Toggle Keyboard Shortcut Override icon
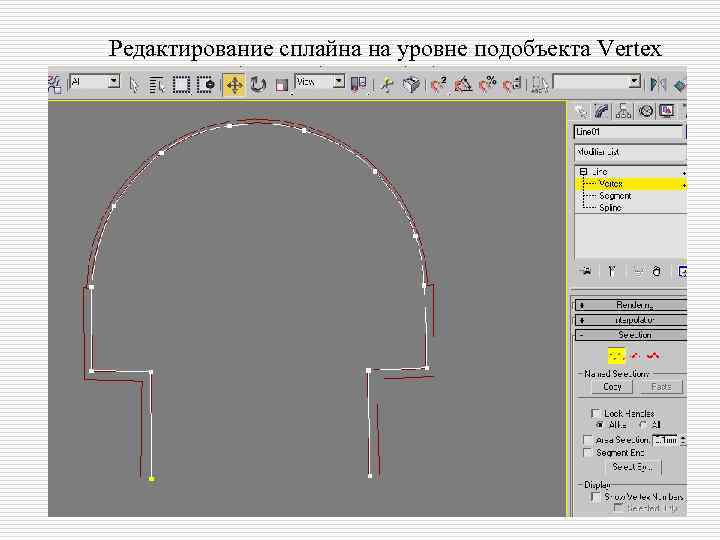The image size is (720, 540). pyautogui.click(x=411, y=85)
